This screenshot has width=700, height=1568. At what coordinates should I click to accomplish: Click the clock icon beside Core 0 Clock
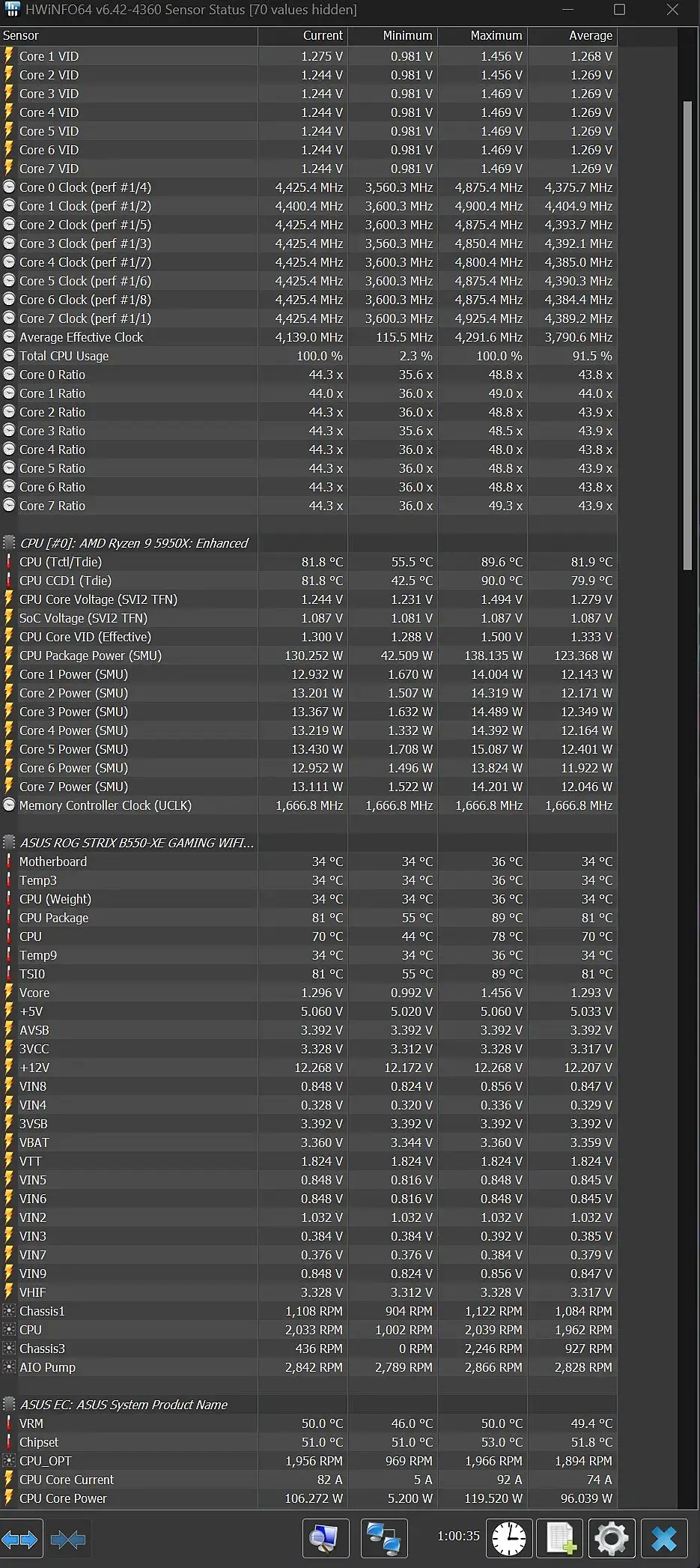click(x=9, y=187)
